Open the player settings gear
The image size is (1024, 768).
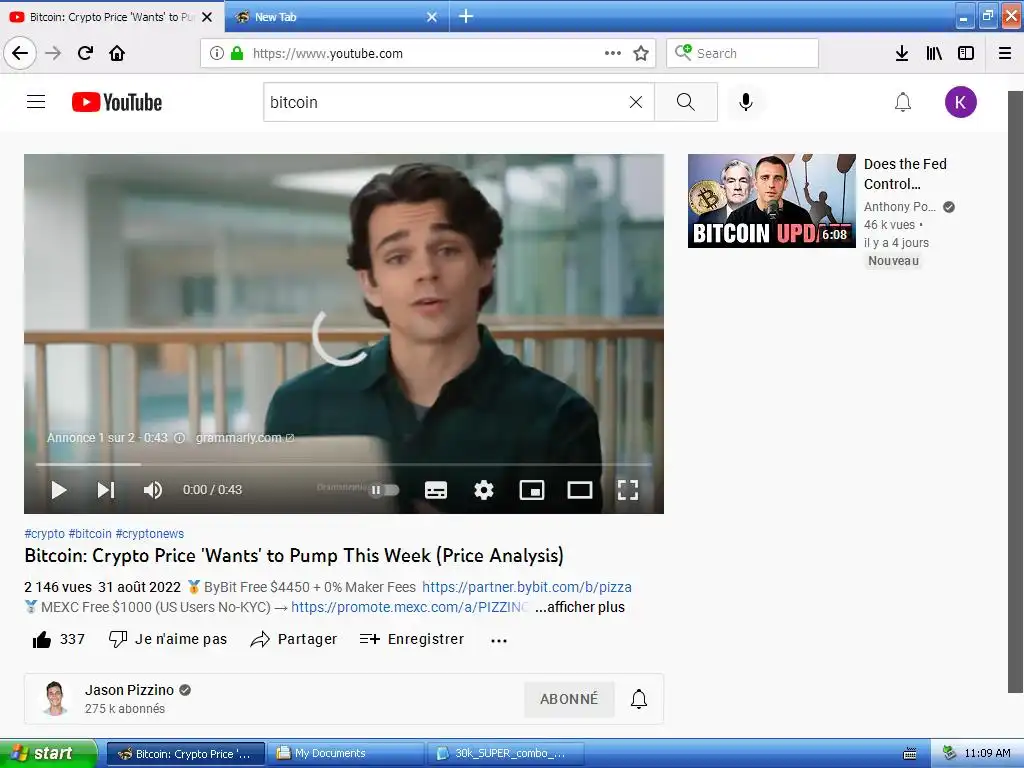(483, 490)
